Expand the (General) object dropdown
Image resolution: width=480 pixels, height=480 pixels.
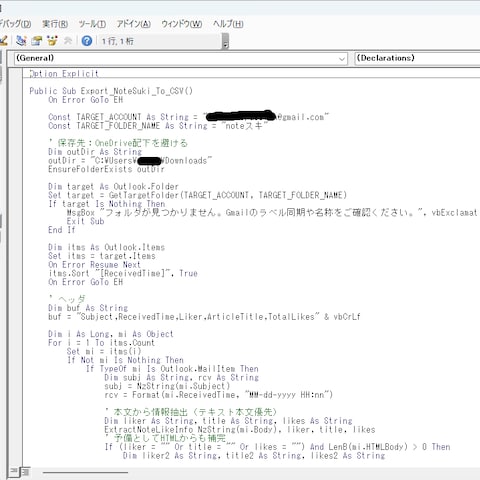181,59
